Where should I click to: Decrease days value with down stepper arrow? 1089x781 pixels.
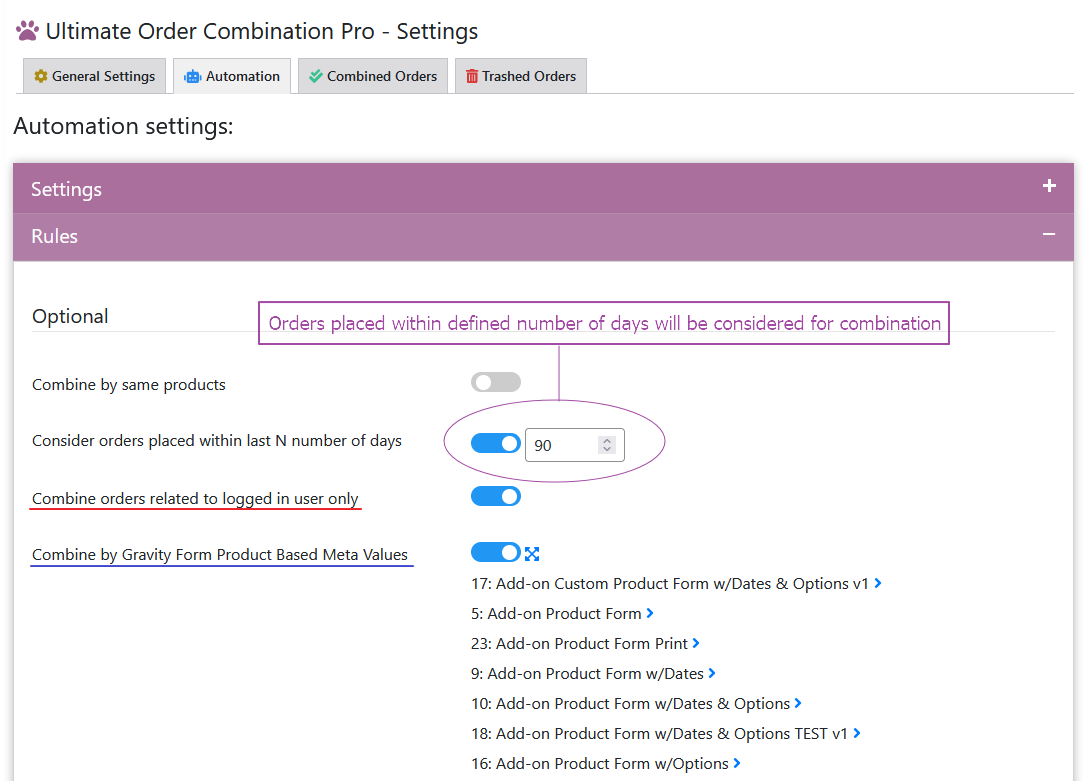point(607,450)
